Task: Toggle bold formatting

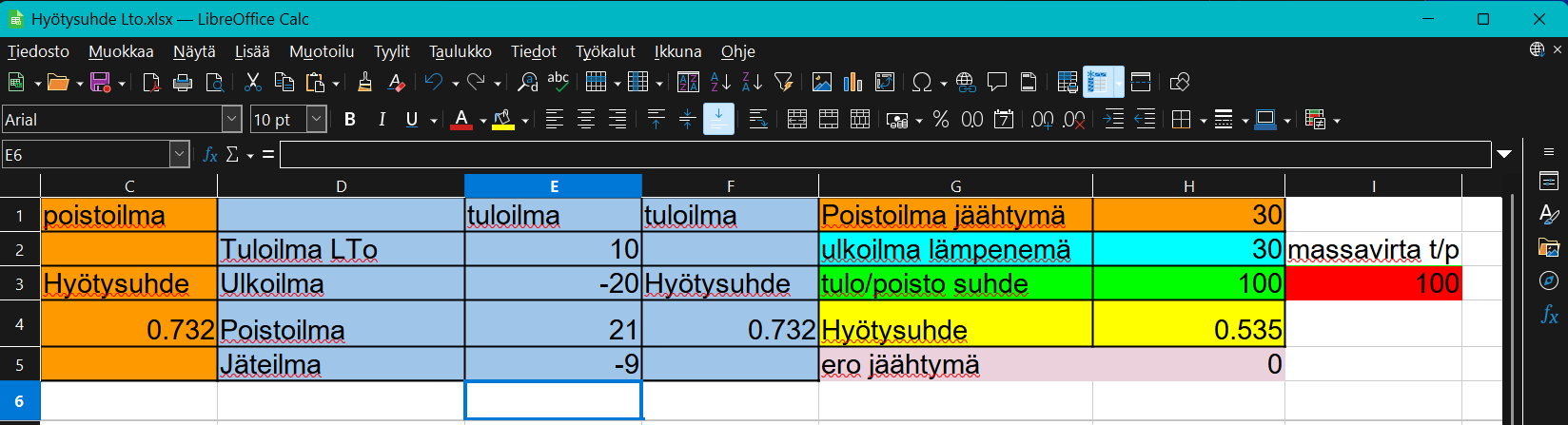Action: coord(350,120)
